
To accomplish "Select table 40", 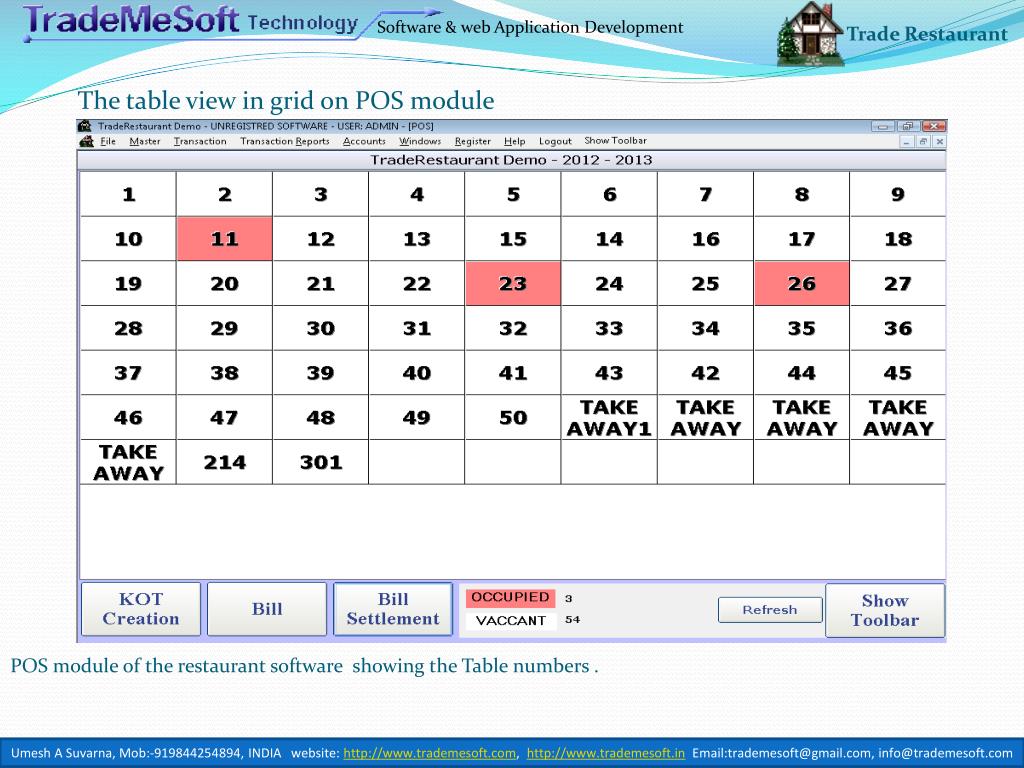I will point(417,373).
